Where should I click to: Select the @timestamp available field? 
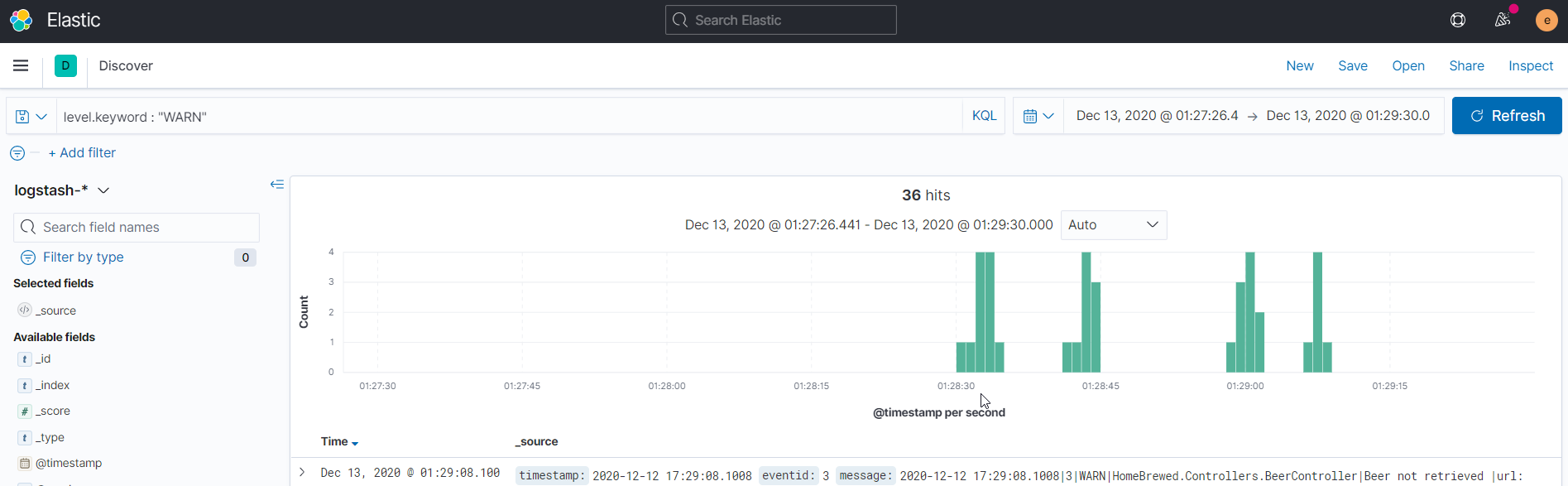(x=69, y=464)
